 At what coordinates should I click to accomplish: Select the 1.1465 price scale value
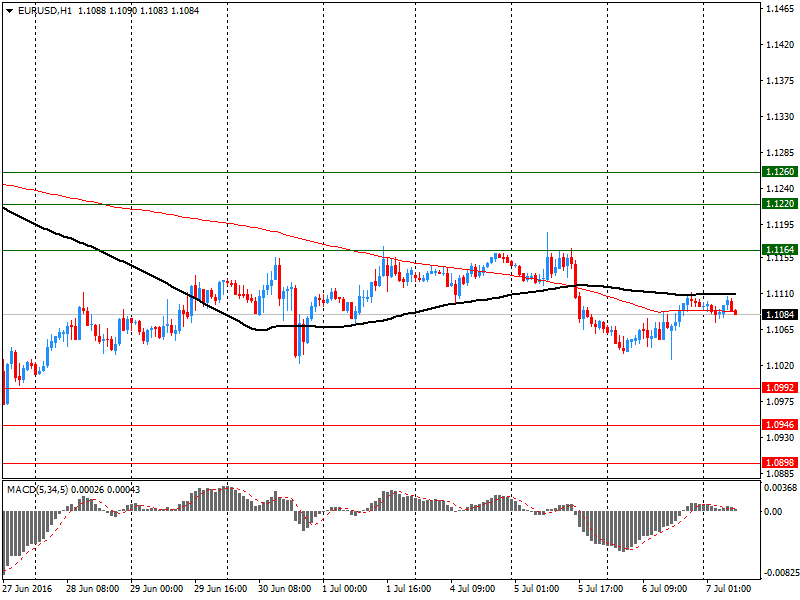(x=780, y=9)
